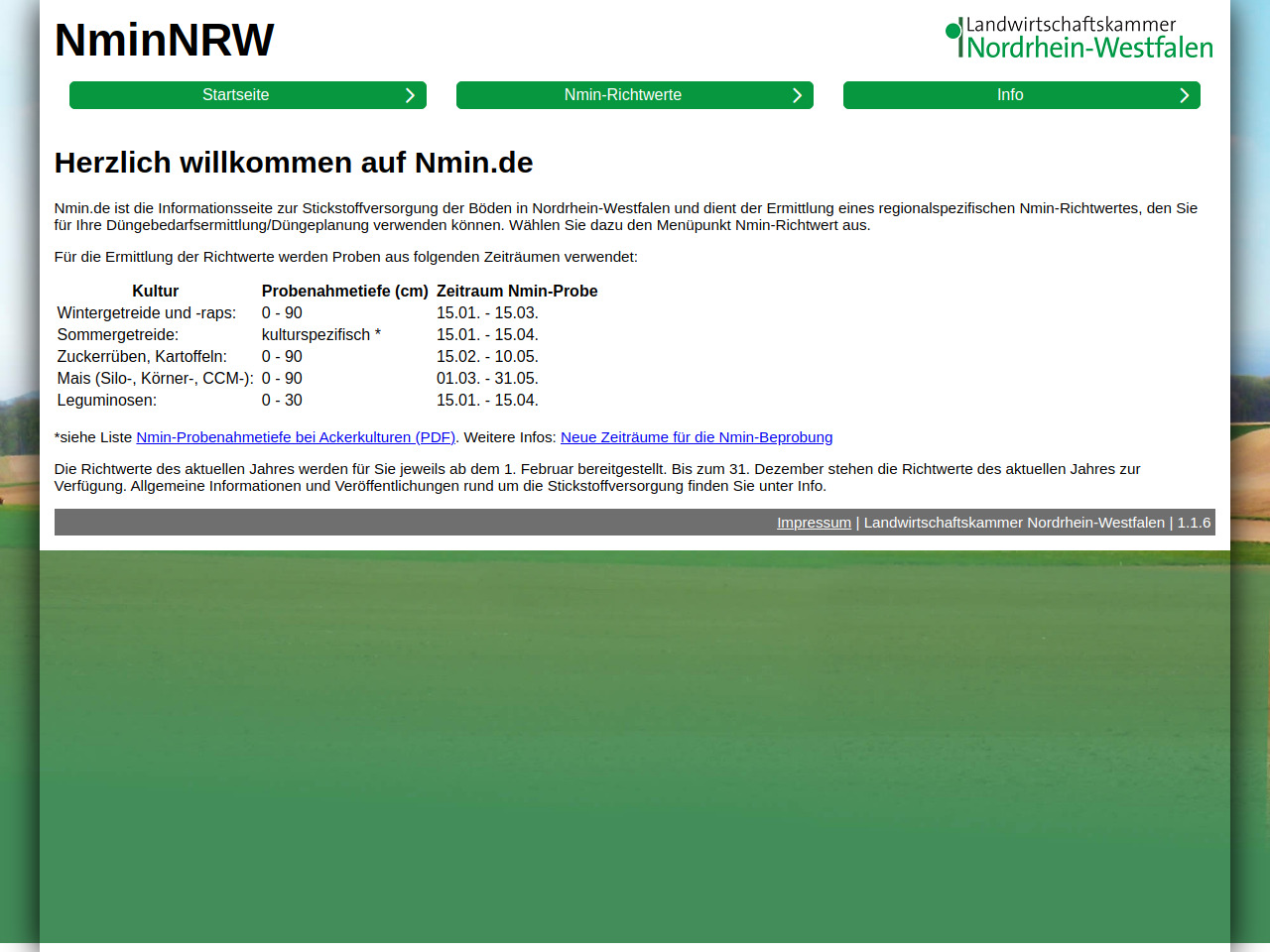The width and height of the screenshot is (1270, 952).
Task: Open the Info menu label
Action: [1009, 95]
